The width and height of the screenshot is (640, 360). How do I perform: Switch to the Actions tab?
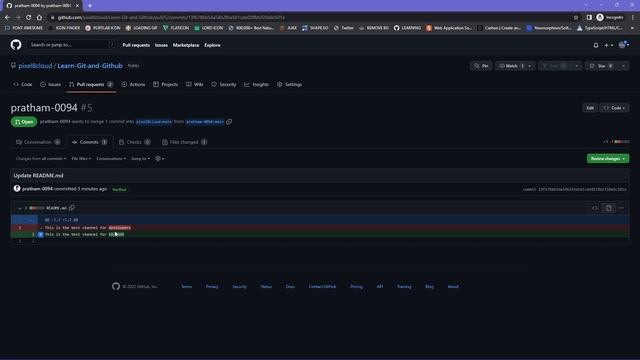click(133, 84)
